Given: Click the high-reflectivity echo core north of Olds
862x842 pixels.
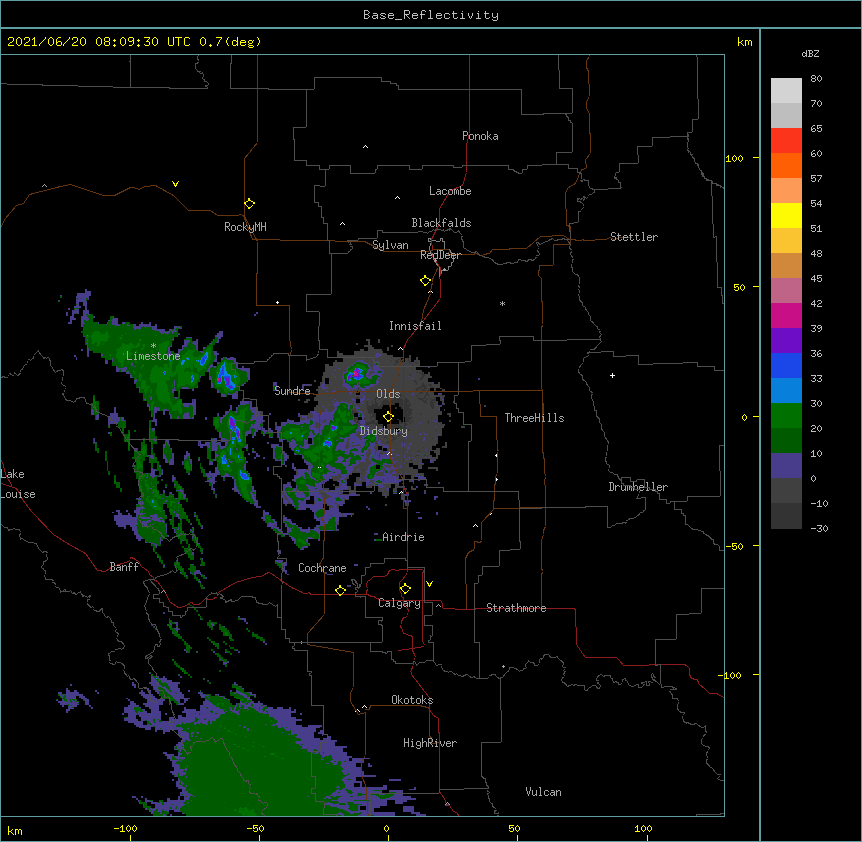Looking at the screenshot, I should click(x=357, y=374).
